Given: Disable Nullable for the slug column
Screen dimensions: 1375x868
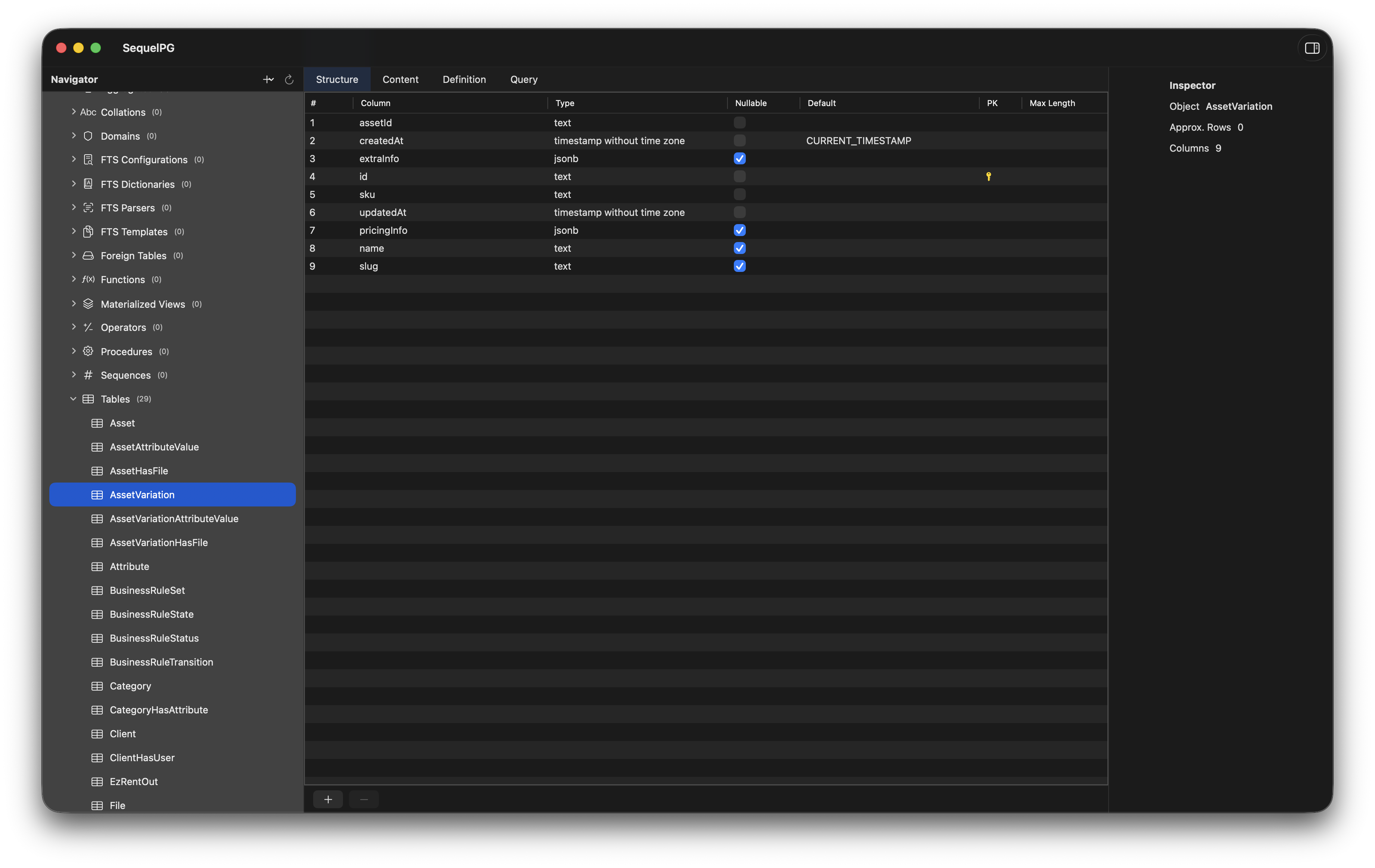Looking at the screenshot, I should coord(739,266).
